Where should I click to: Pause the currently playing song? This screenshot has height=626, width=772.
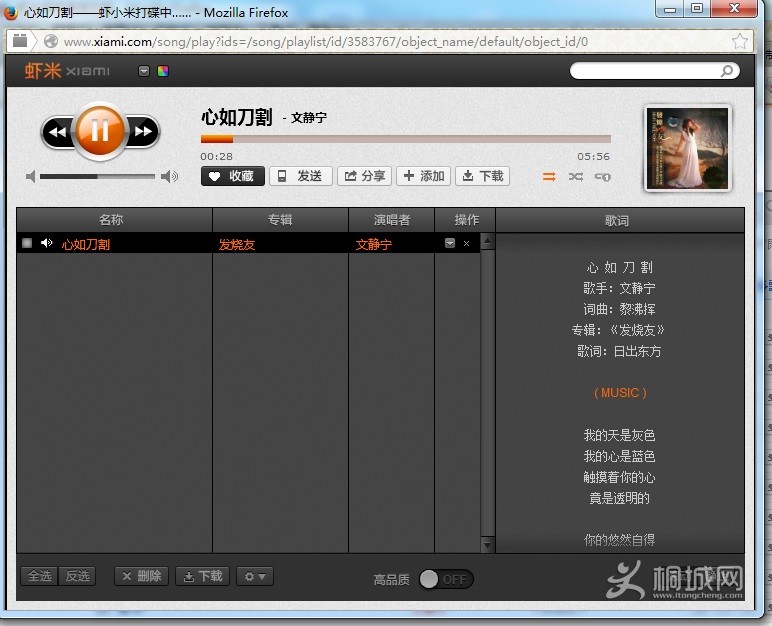[x=99, y=131]
